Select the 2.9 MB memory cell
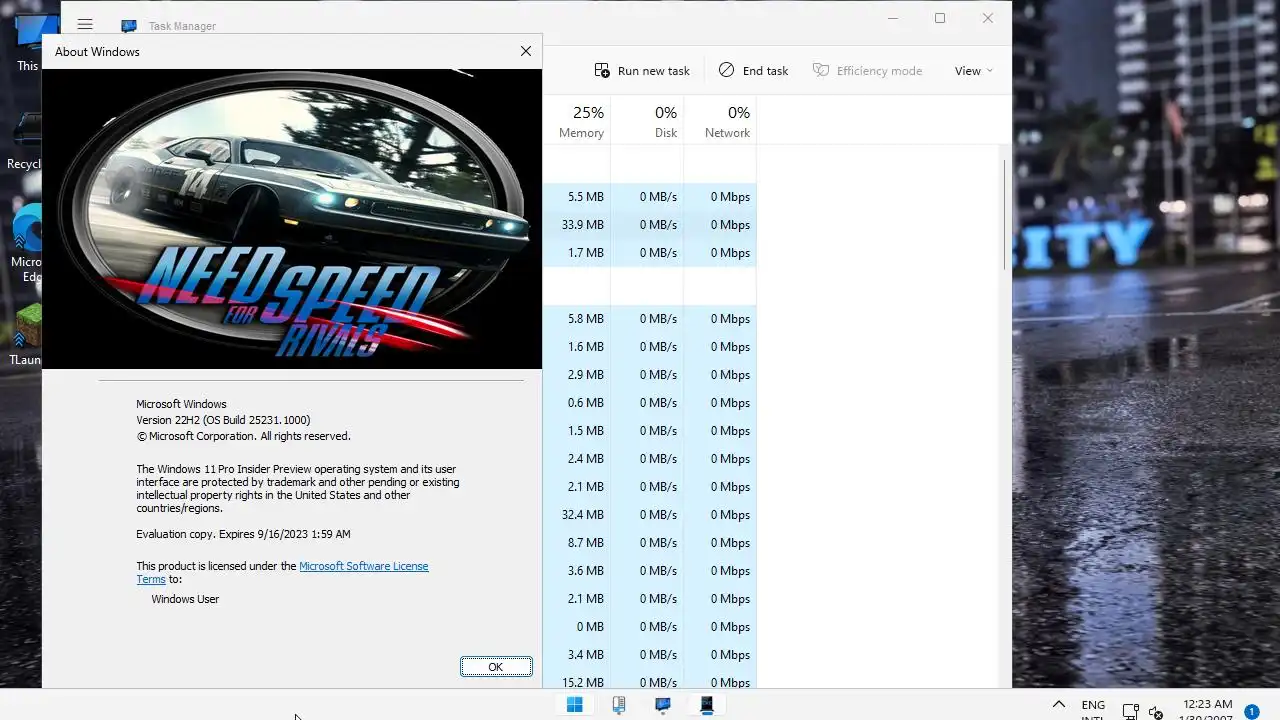 tap(577, 375)
